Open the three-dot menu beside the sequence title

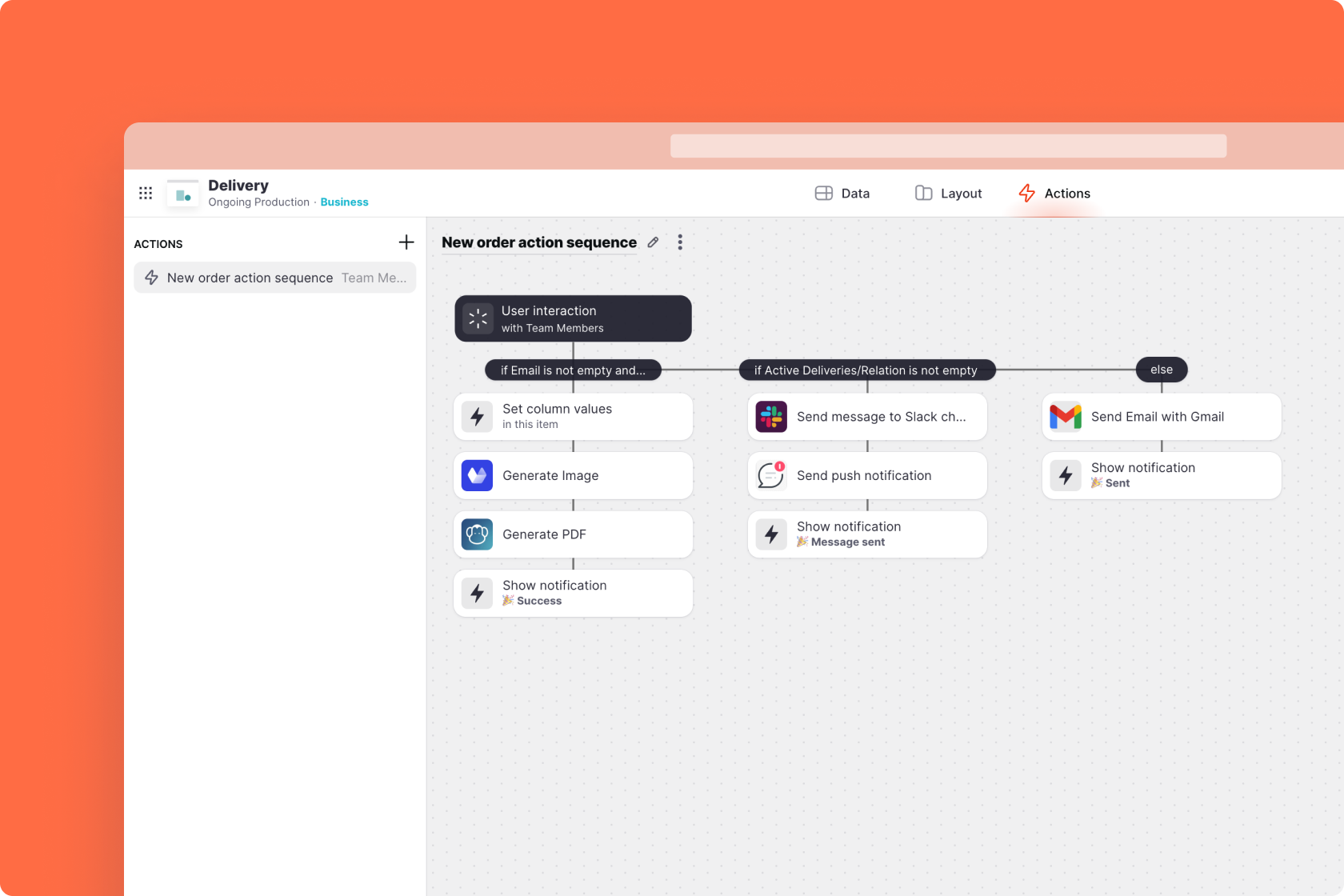tap(680, 242)
